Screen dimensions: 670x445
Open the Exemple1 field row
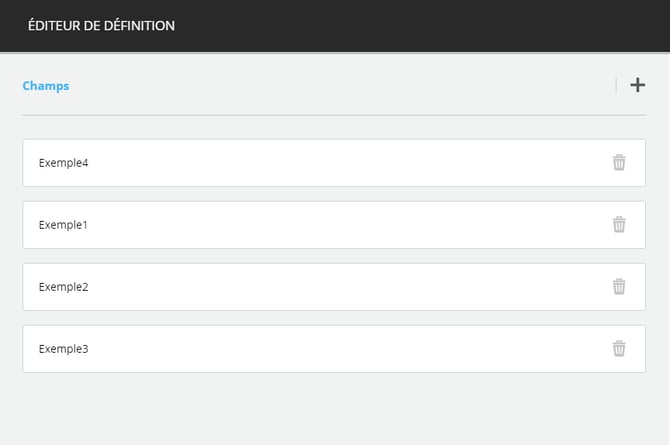[334, 224]
